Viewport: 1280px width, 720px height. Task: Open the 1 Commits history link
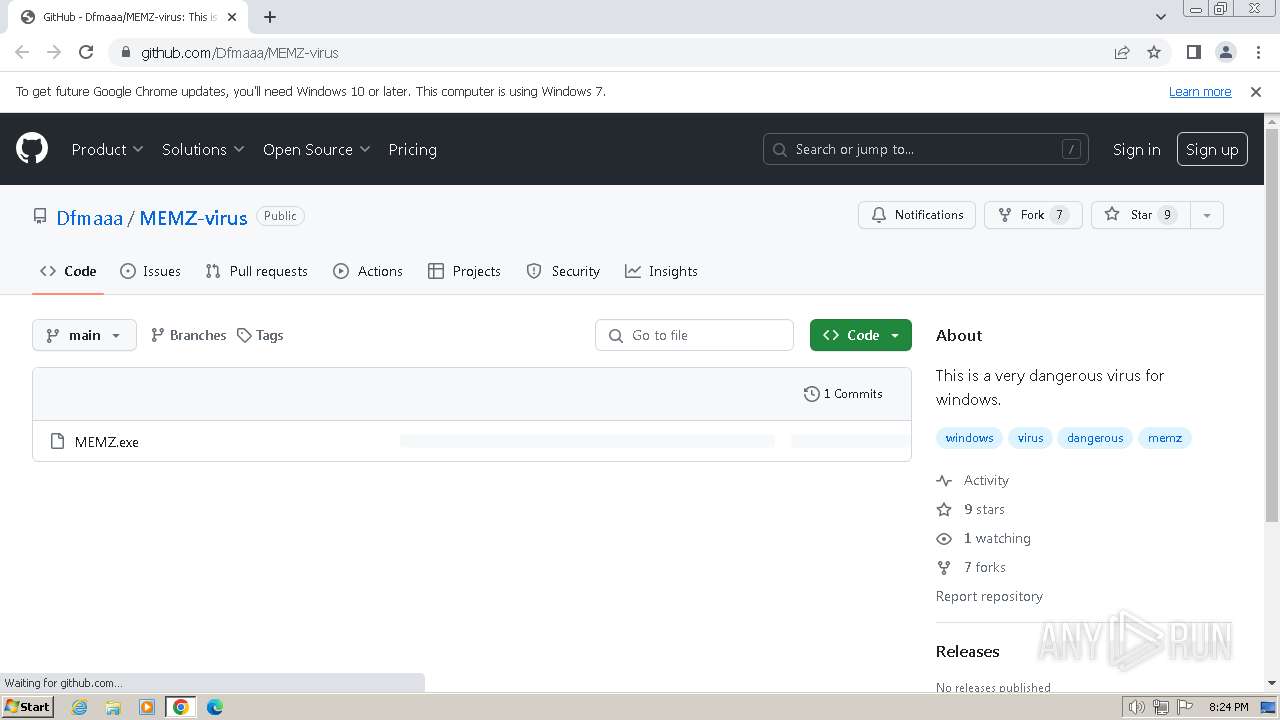click(843, 394)
